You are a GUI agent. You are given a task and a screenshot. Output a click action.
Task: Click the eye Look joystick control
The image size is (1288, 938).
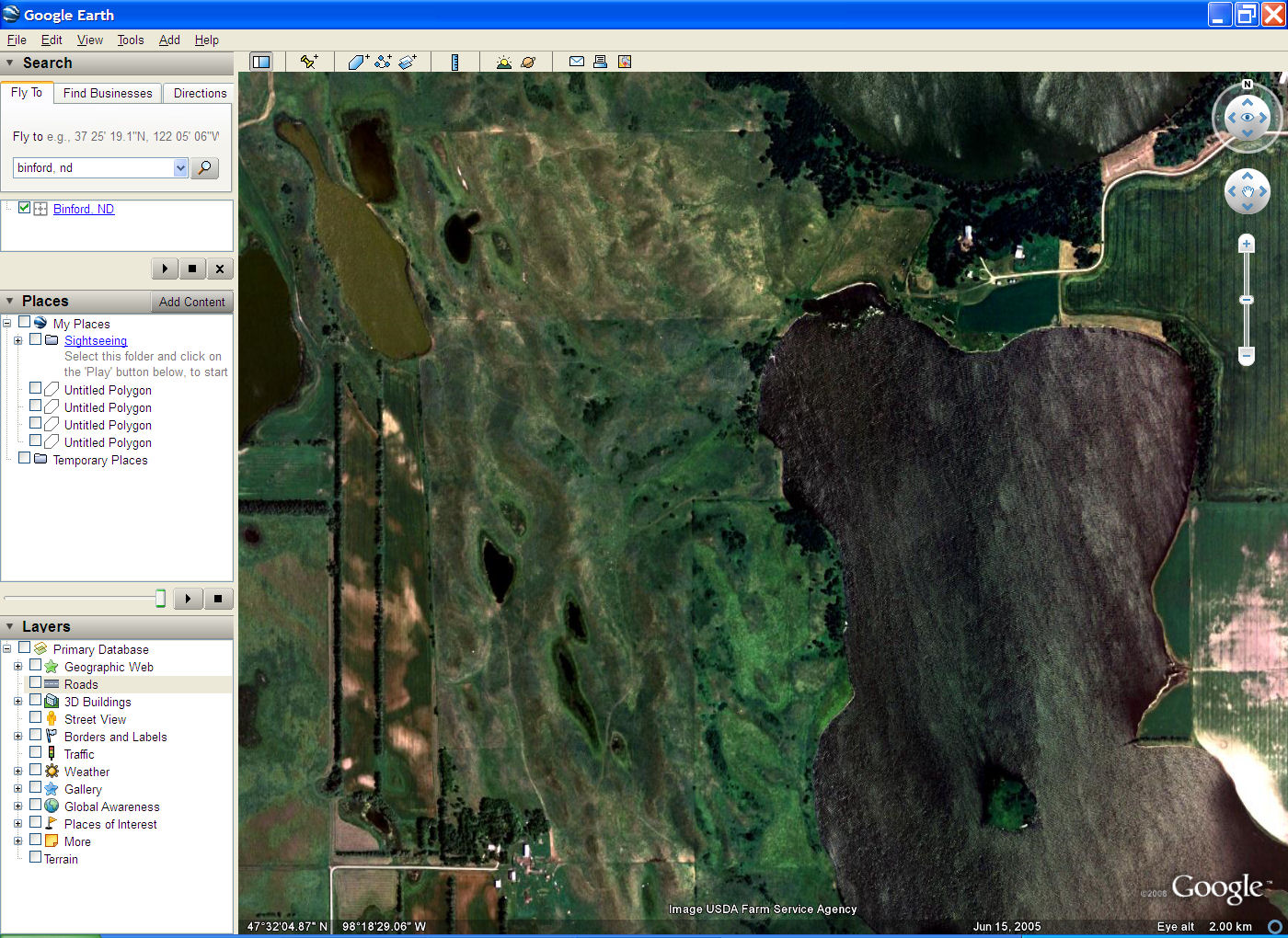pos(1248,118)
